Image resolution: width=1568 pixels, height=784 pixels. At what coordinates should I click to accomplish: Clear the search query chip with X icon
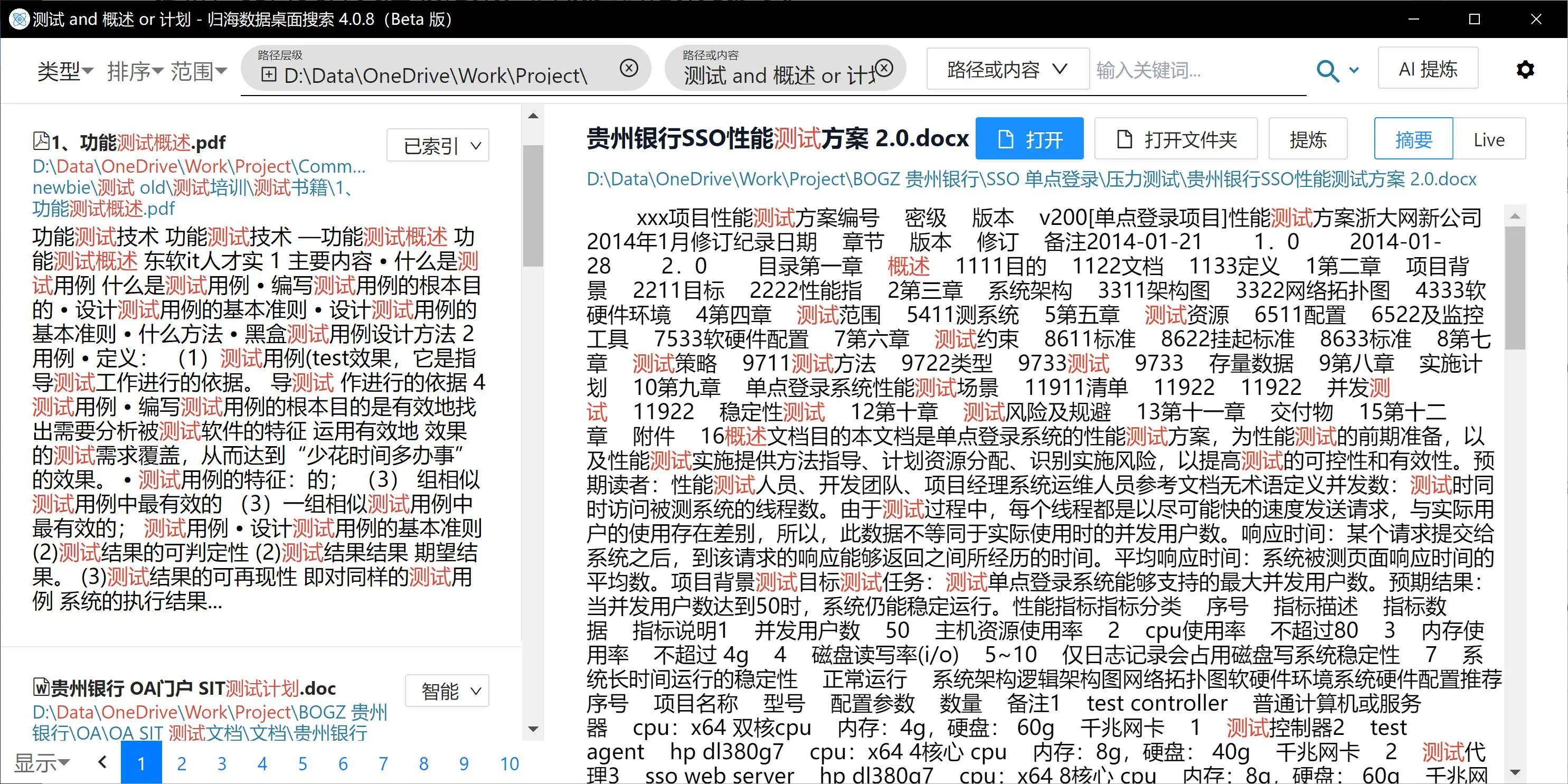click(884, 68)
